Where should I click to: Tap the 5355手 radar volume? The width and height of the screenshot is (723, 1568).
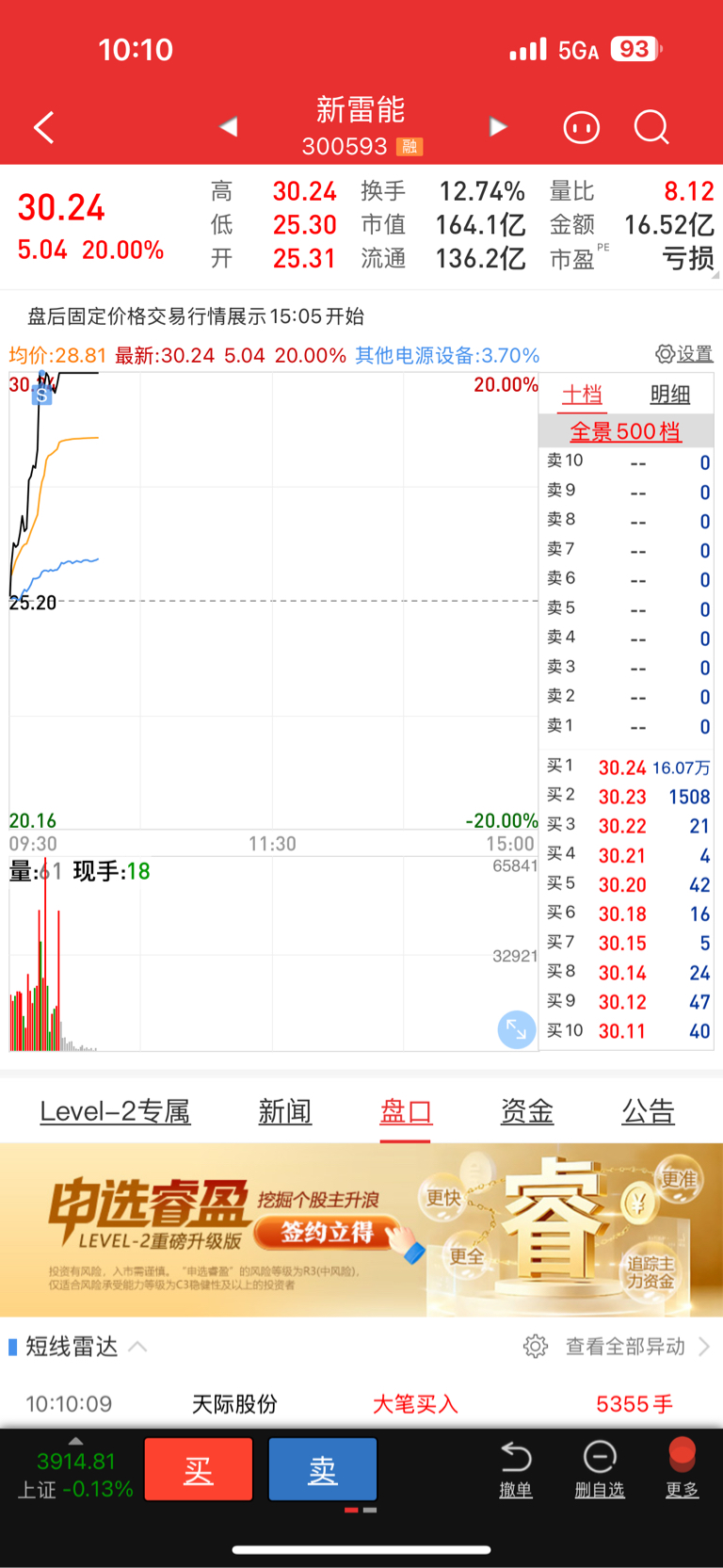pyautogui.click(x=634, y=1404)
